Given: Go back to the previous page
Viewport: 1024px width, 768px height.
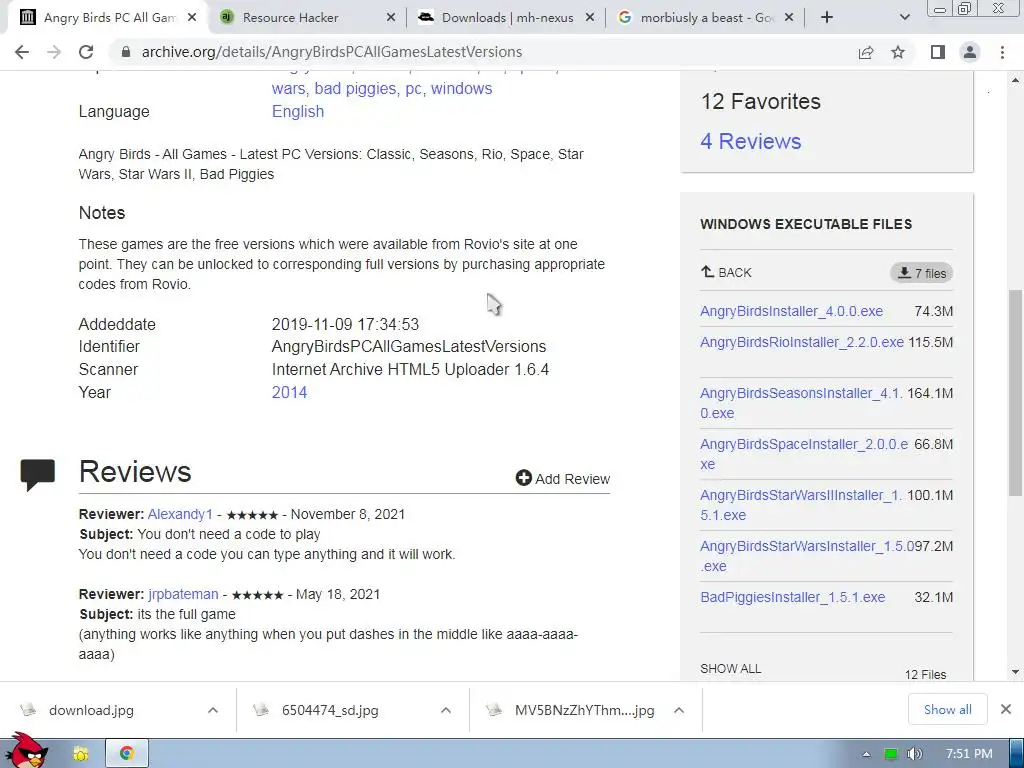Looking at the screenshot, I should pos(22,52).
